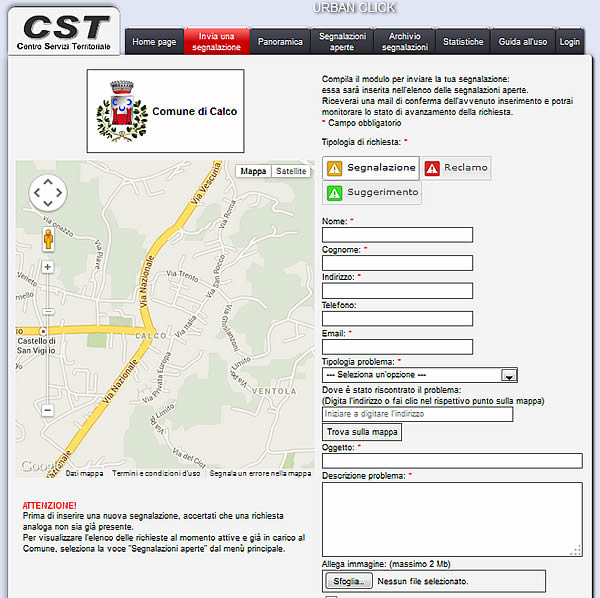Focus the Cognome input field
The width and height of the screenshot is (600, 598).
pos(397,263)
